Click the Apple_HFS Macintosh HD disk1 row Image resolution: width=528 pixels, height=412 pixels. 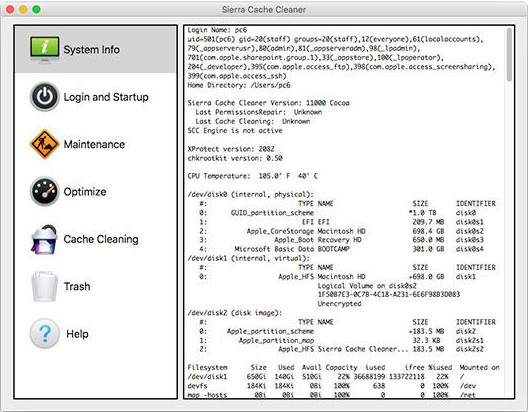click(338, 277)
